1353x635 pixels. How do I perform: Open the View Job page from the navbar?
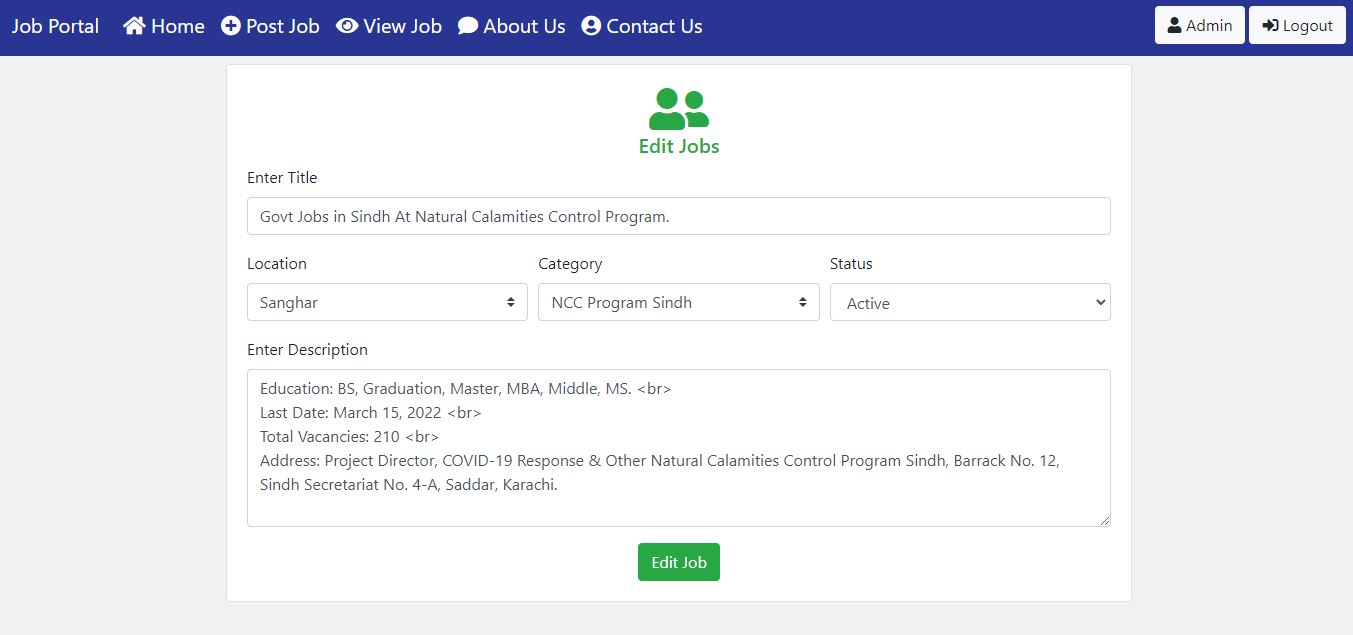coord(389,26)
